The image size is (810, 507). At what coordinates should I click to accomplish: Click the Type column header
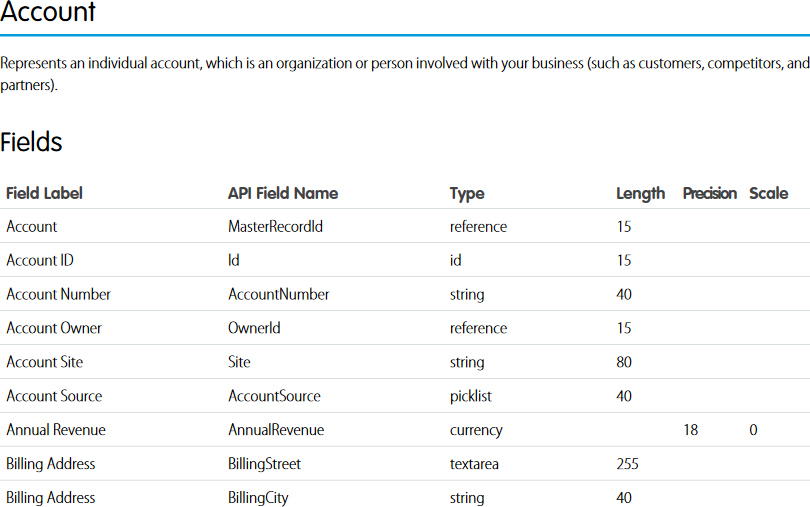(x=467, y=194)
